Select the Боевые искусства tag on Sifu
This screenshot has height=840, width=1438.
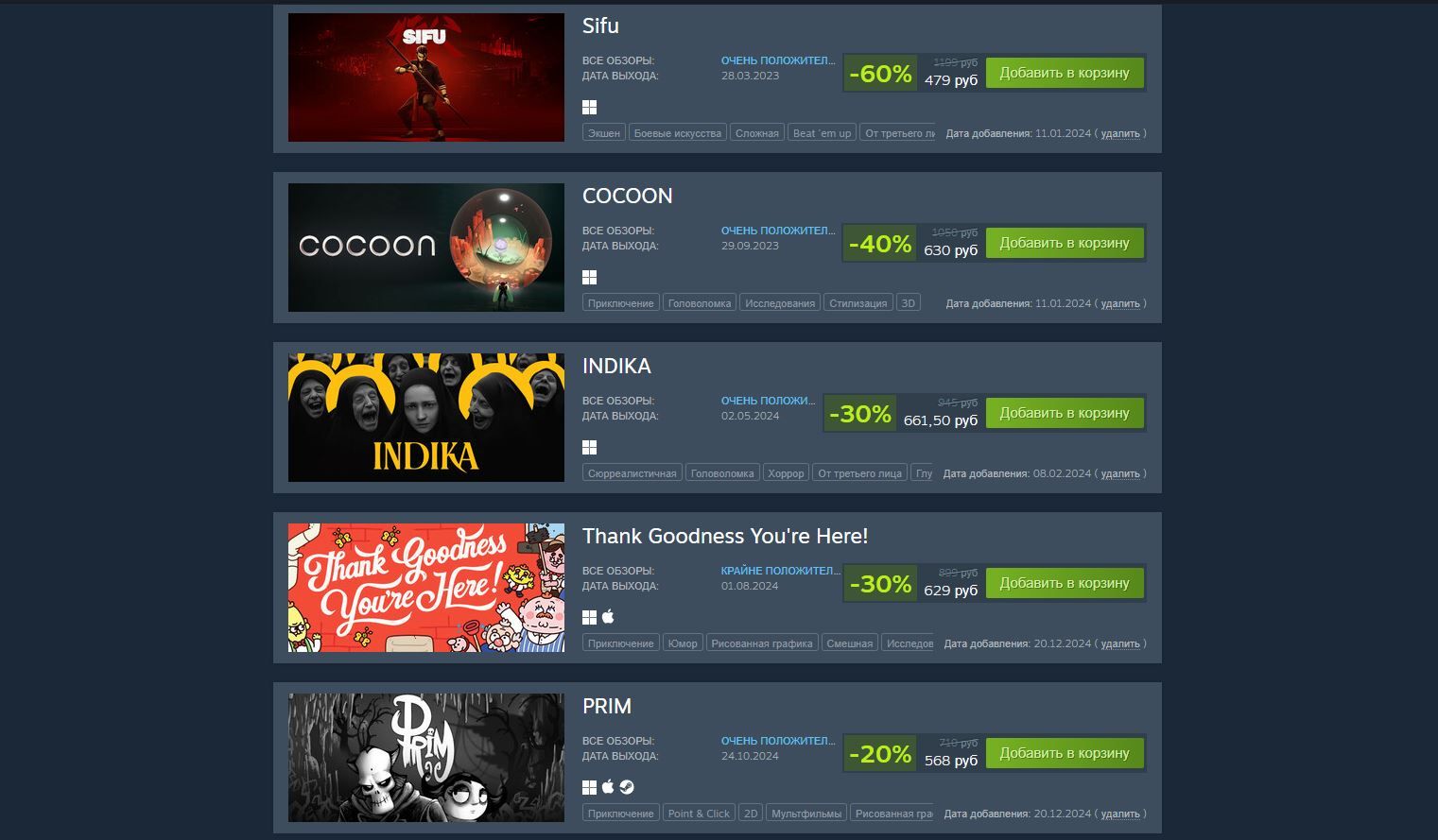click(x=677, y=133)
